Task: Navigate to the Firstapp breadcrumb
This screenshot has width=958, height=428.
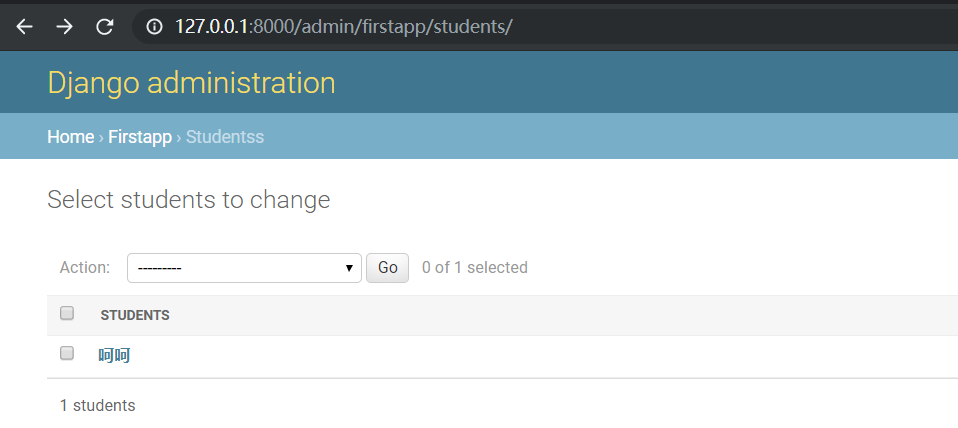Action: pyautogui.click(x=140, y=137)
